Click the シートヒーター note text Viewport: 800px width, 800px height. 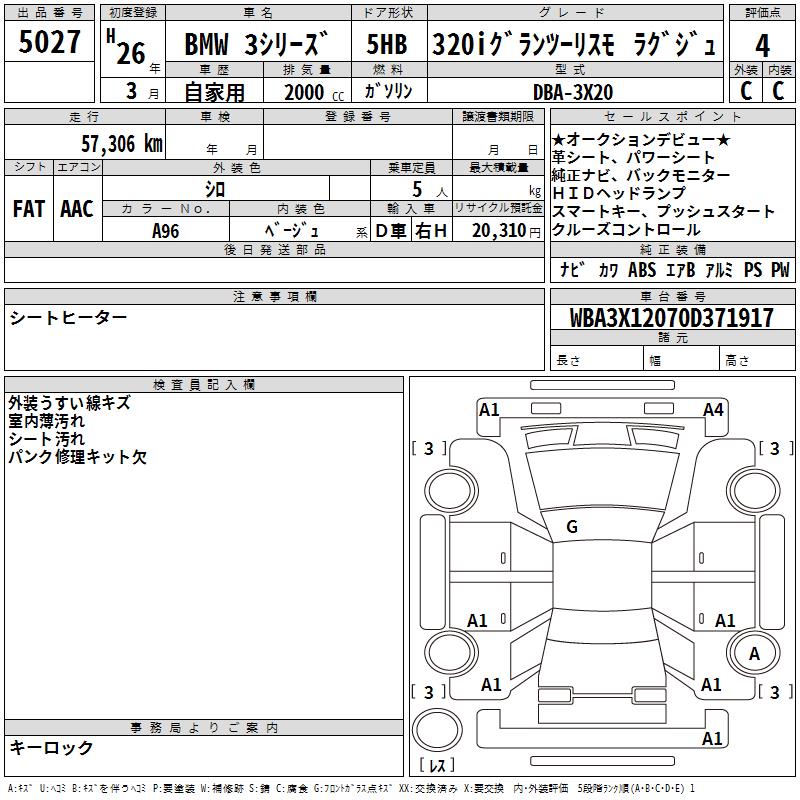pyautogui.click(x=68, y=317)
